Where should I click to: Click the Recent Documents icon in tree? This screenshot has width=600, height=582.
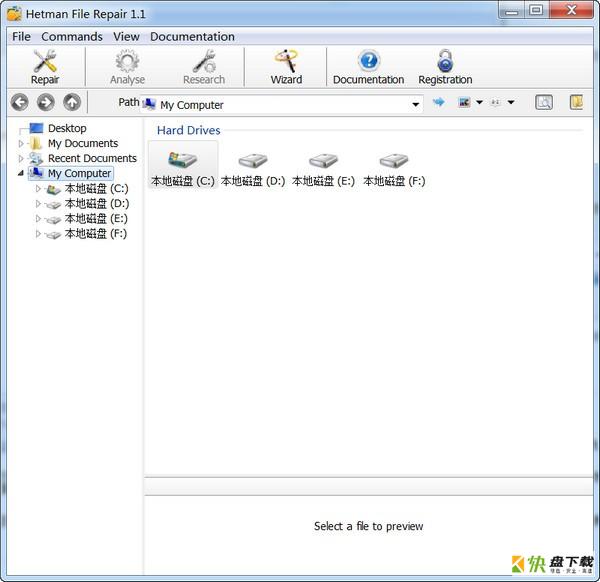(36, 158)
